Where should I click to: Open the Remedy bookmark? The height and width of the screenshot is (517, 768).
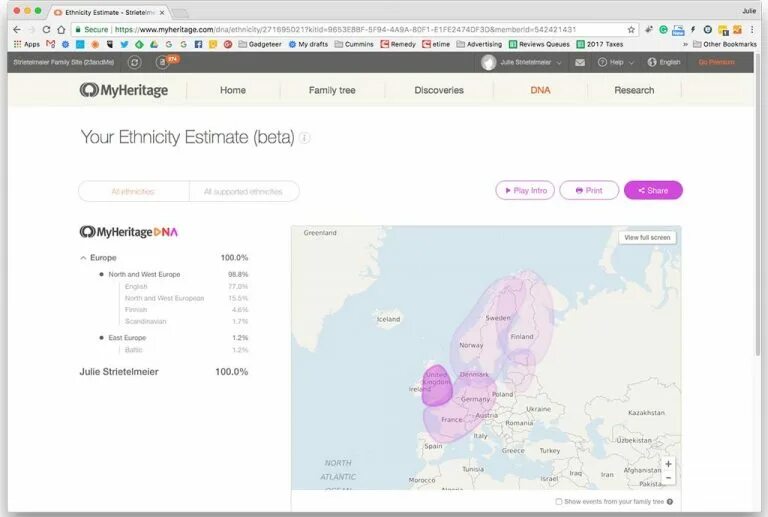point(398,44)
